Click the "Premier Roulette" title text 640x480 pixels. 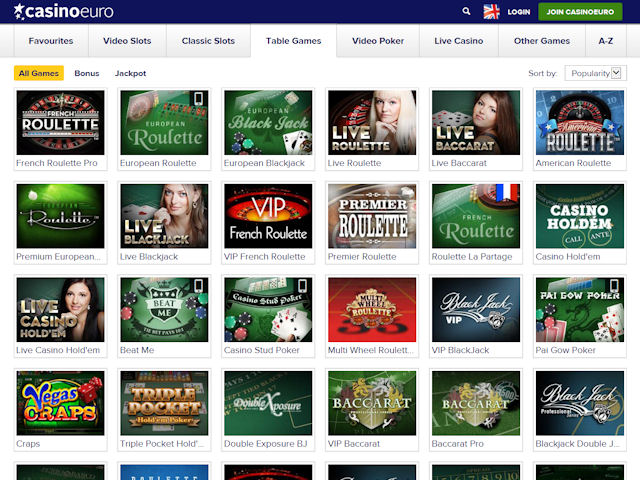[x=362, y=257]
